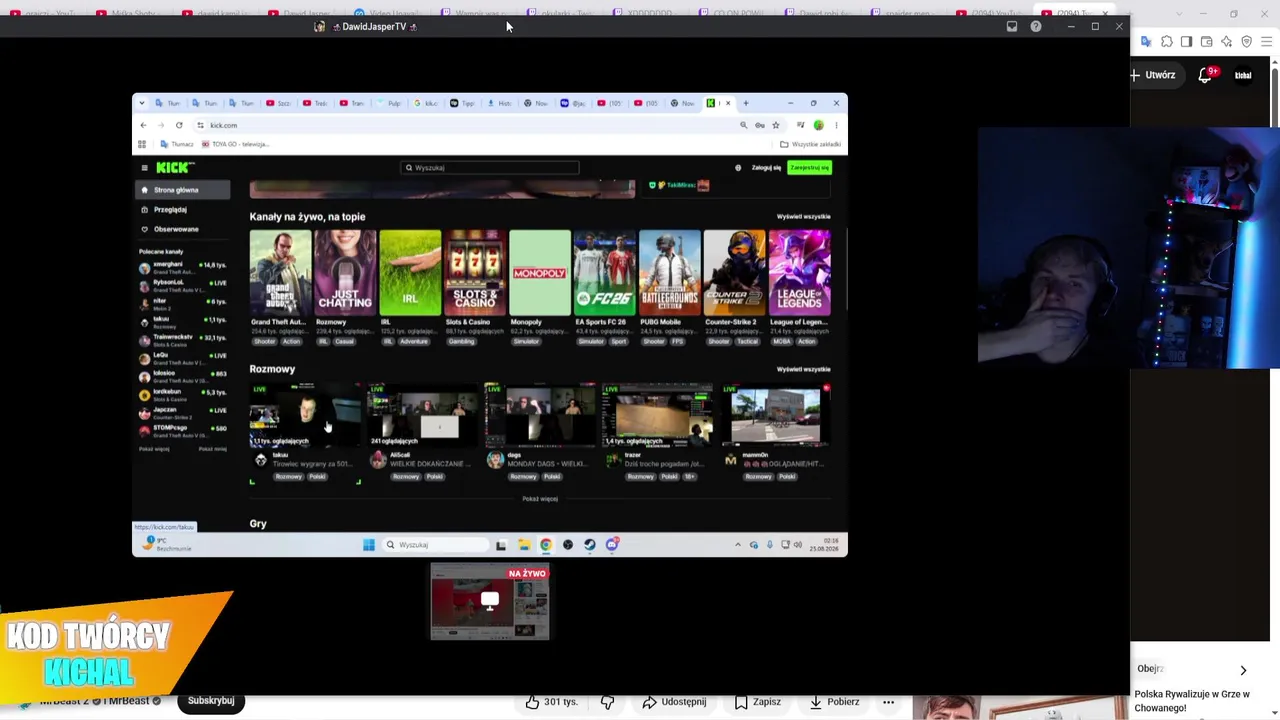This screenshot has width=1280, height=720.
Task: Open xmerghani channel in sidebar
Action: (x=183, y=267)
